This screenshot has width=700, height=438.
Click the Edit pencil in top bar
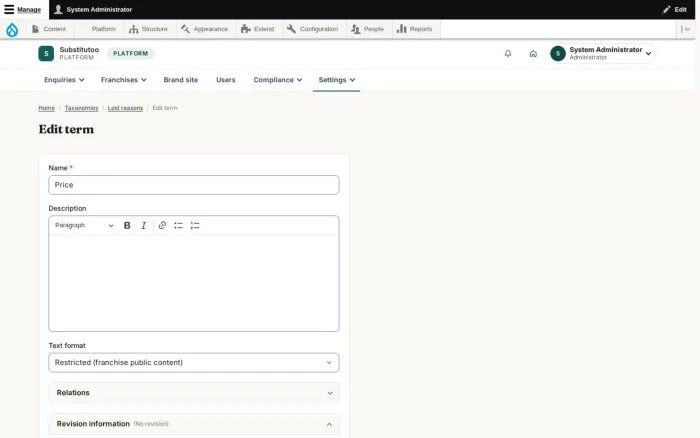point(675,9)
